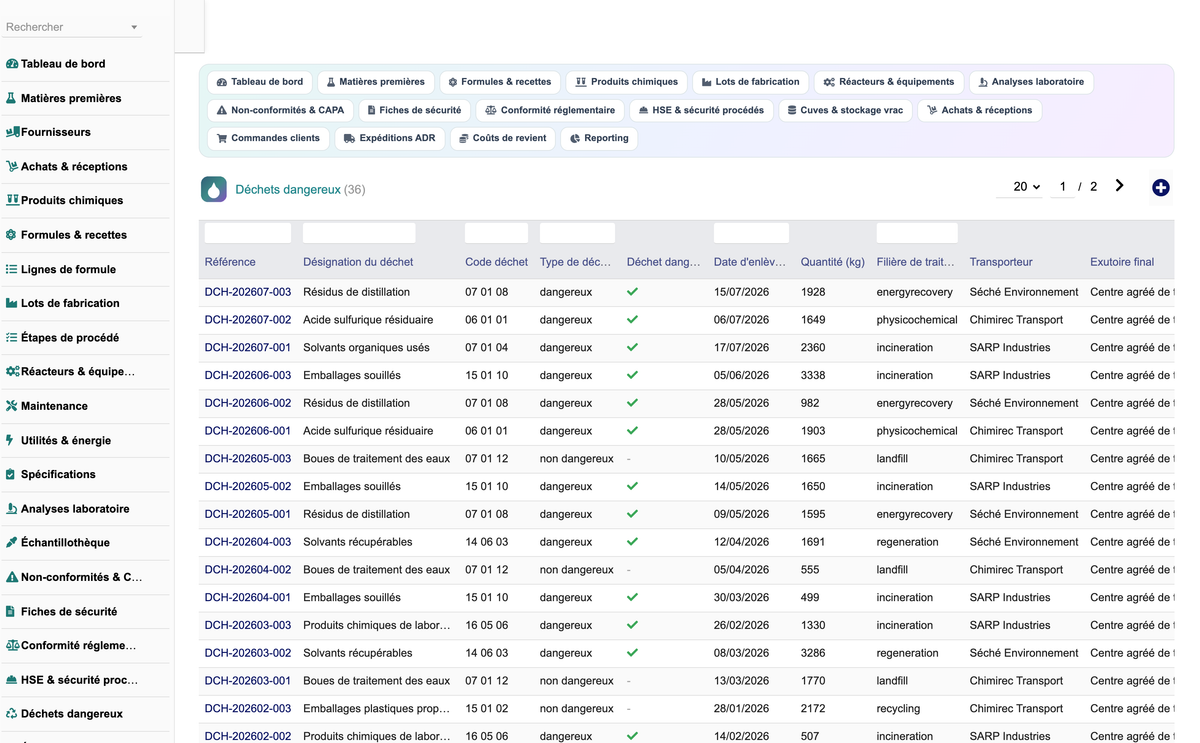Click the Produits chimiques vials icon in sidebar

pos(12,200)
